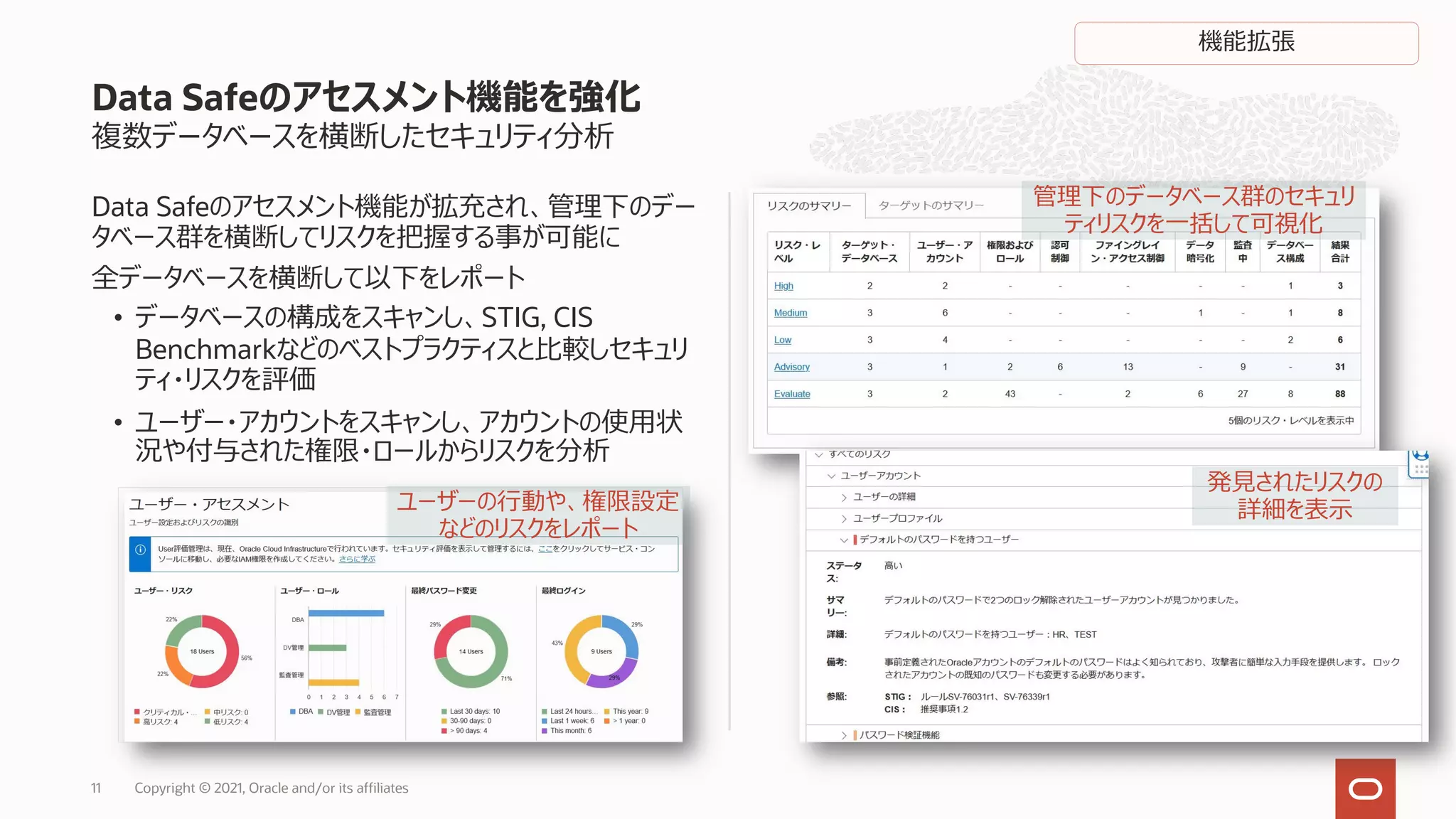Click the Last 30 days: 10 legend entry
The width and height of the screenshot is (1456, 819).
coord(471,712)
